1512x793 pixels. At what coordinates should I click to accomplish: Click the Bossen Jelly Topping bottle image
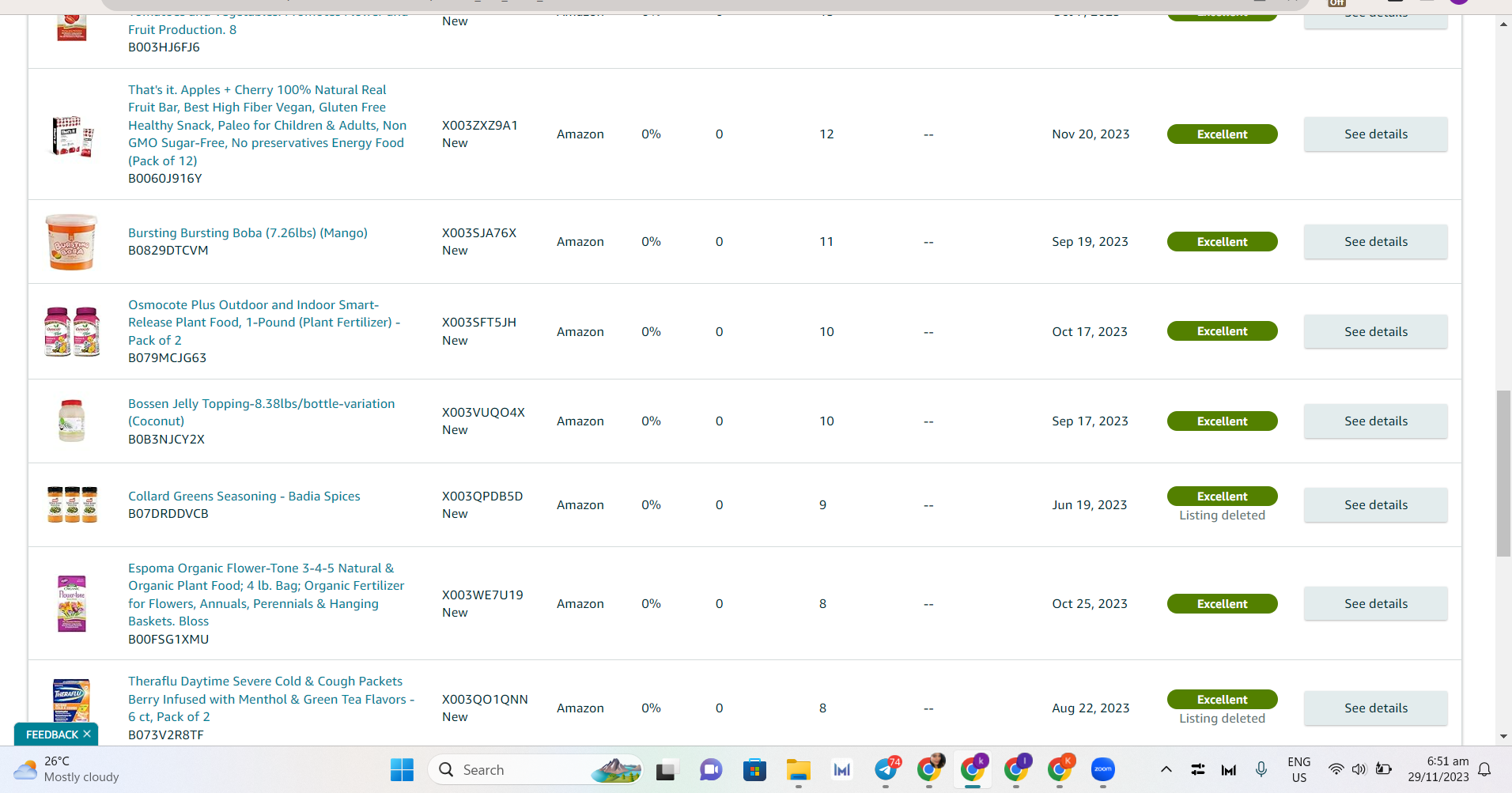[x=72, y=421]
